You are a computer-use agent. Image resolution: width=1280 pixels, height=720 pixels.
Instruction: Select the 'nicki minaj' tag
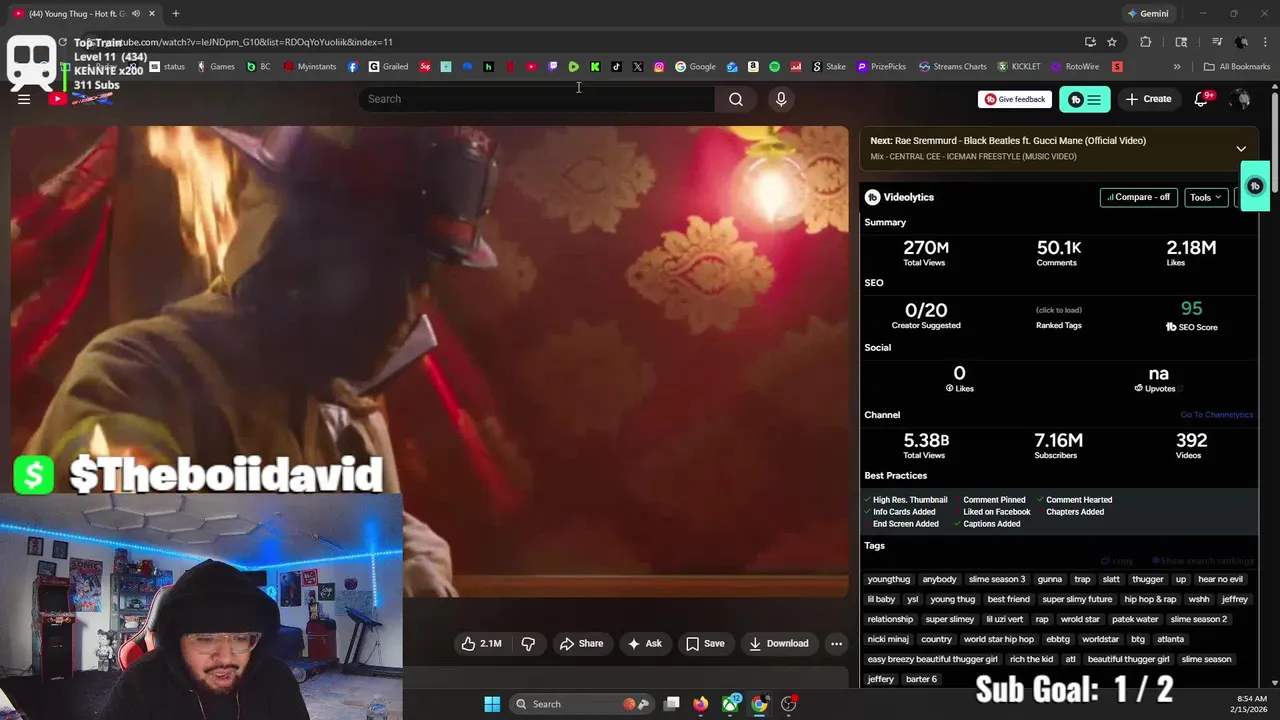[x=888, y=639]
